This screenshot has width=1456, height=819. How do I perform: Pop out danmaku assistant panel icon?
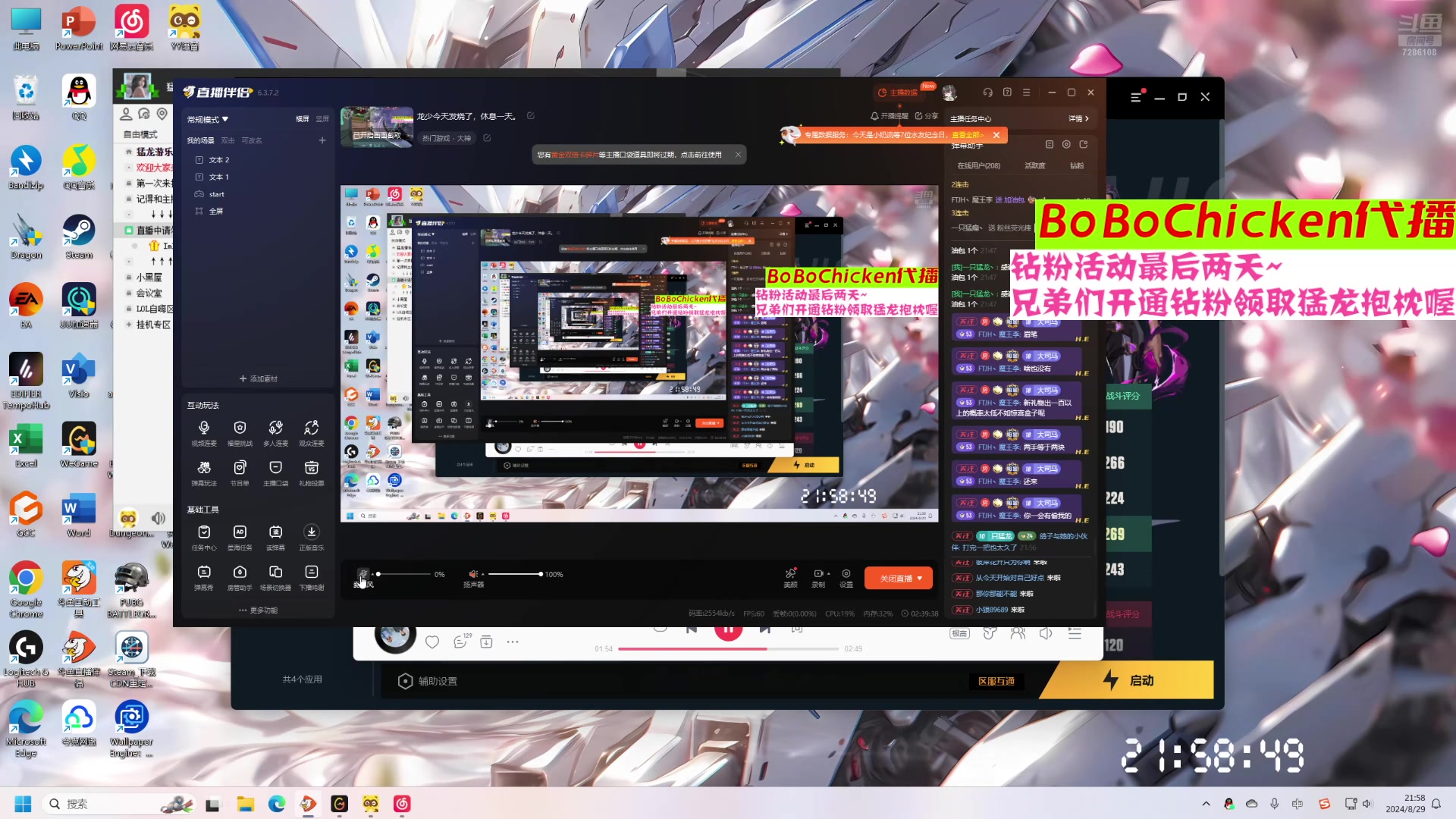click(x=1084, y=144)
